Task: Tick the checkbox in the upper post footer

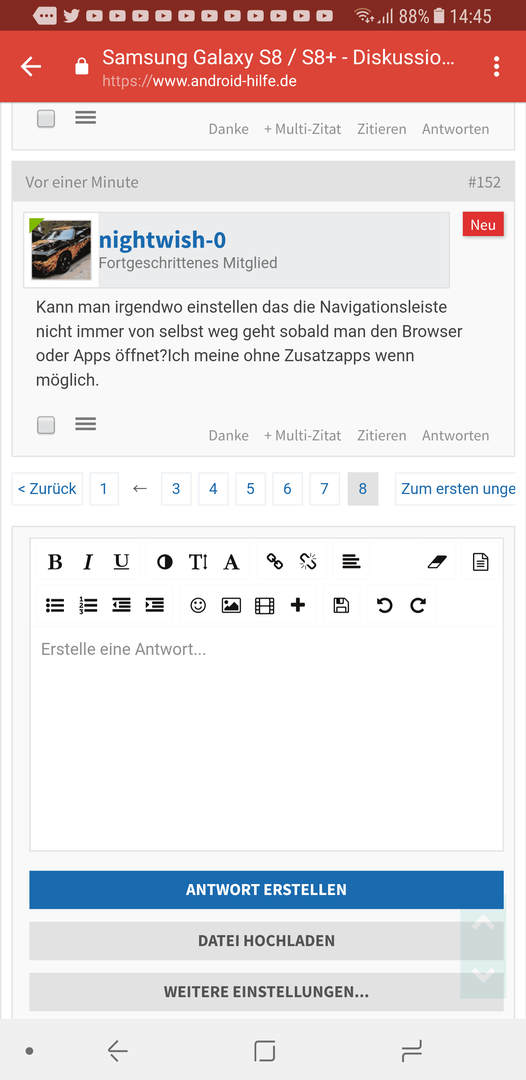Action: [x=46, y=118]
